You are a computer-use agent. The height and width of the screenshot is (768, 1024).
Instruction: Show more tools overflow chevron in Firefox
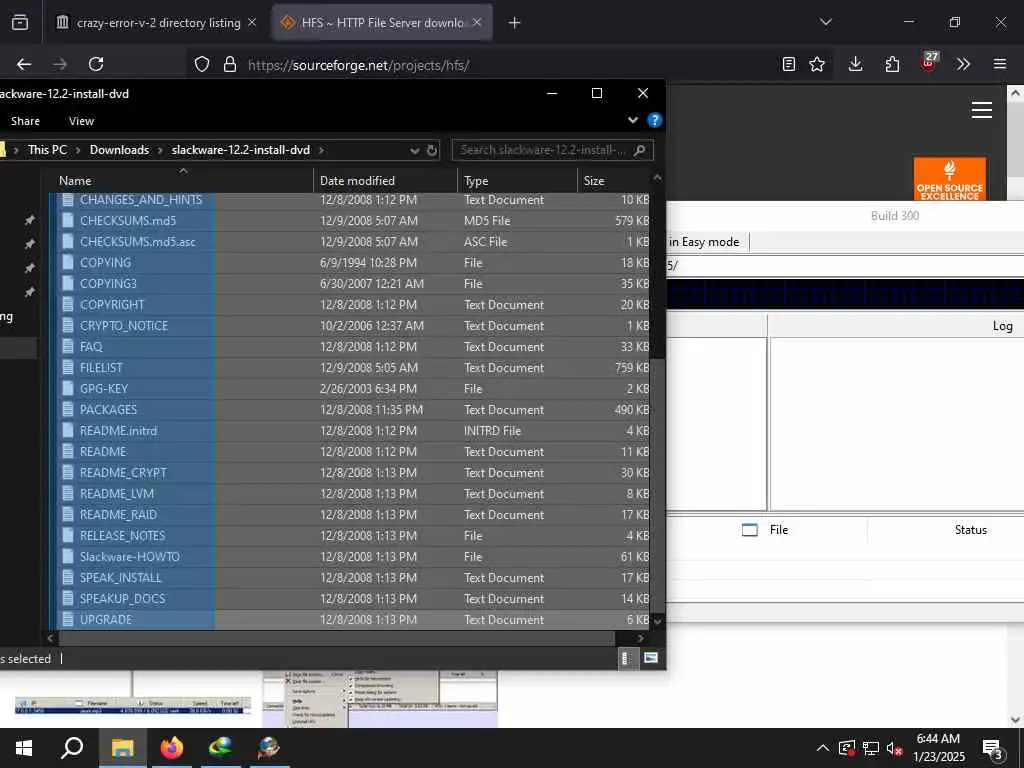(963, 64)
